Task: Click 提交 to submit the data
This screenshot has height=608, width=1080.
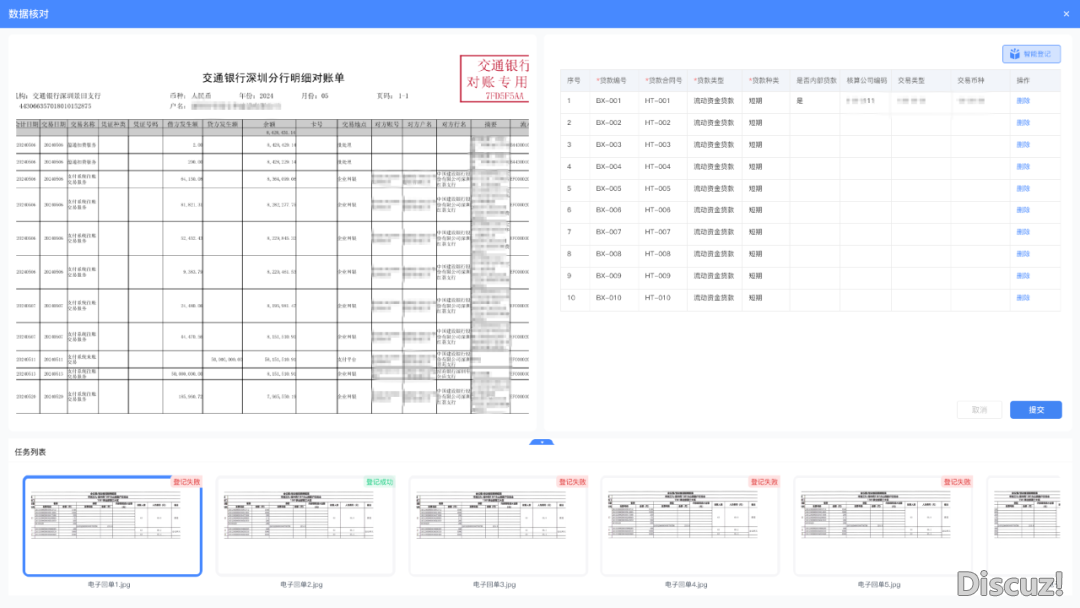Action: click(x=1035, y=410)
